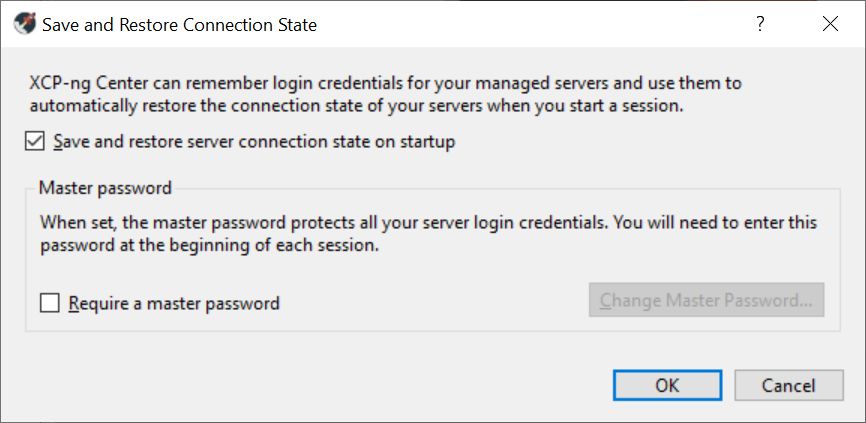Click the 'Require a master password' label text

(x=174, y=303)
